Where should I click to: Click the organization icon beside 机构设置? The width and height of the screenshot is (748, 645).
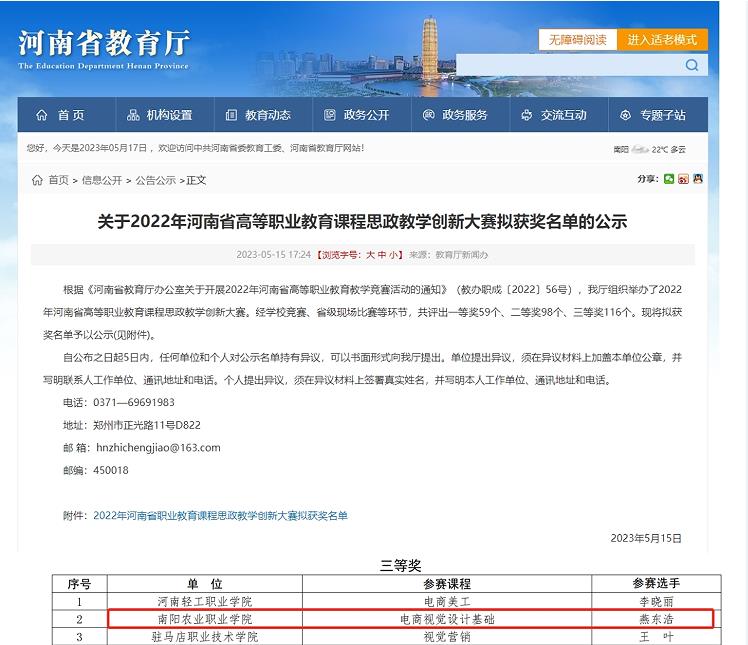click(x=133, y=115)
